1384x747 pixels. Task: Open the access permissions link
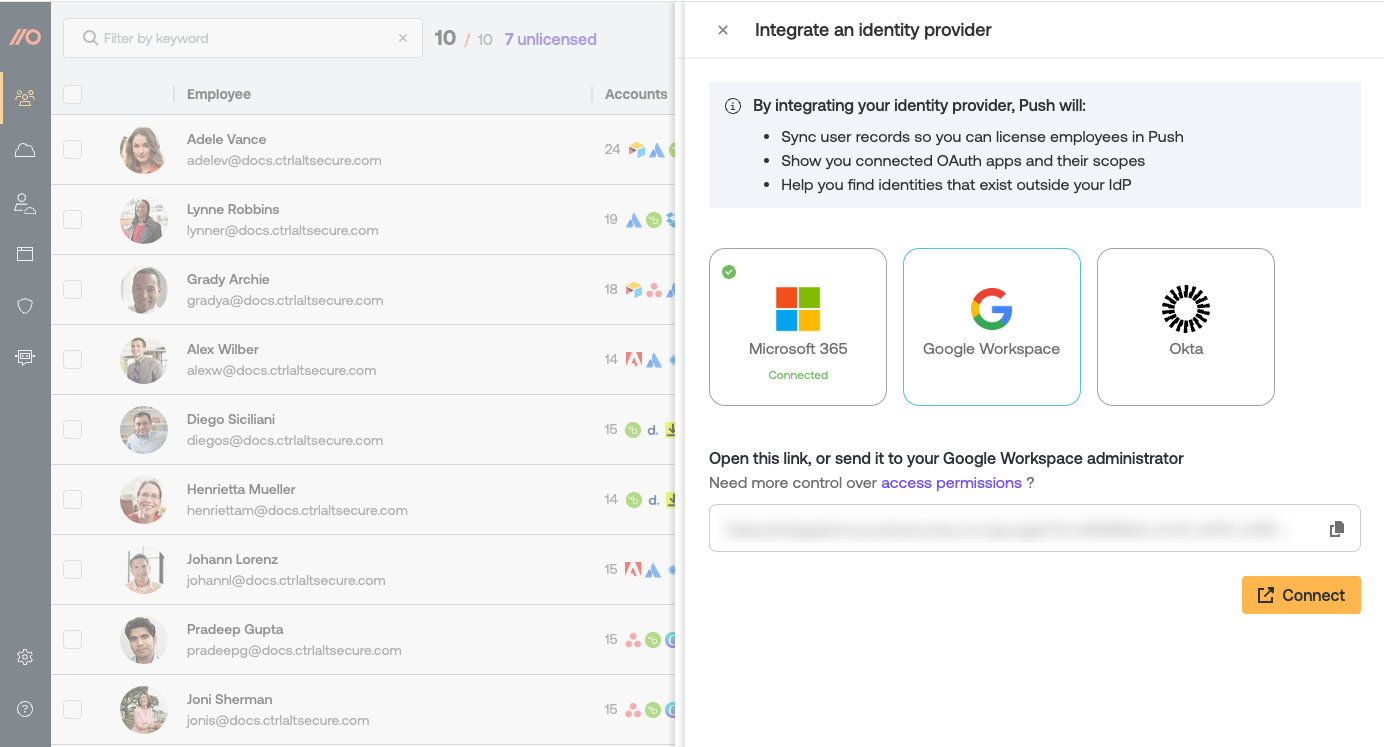pyautogui.click(x=951, y=483)
